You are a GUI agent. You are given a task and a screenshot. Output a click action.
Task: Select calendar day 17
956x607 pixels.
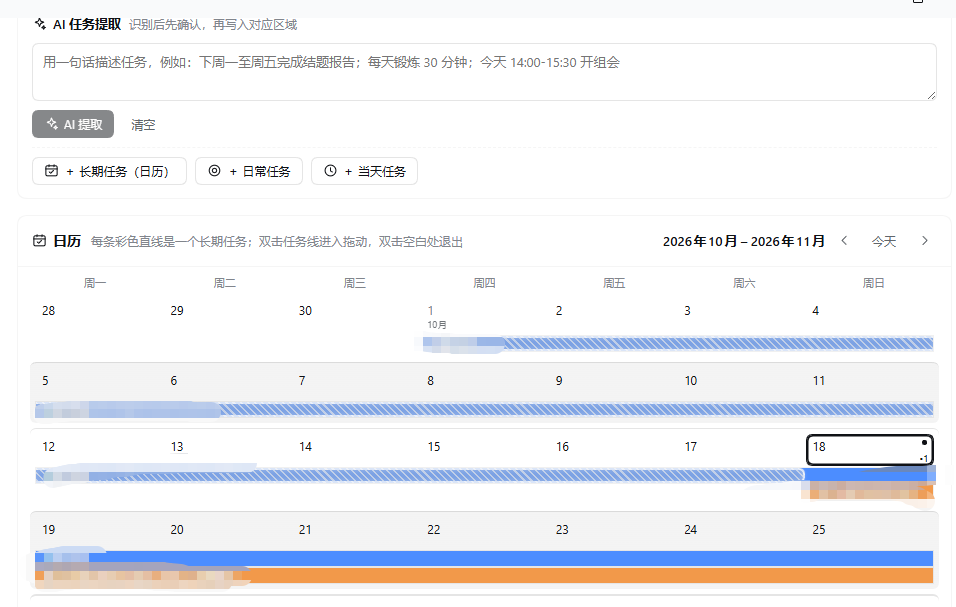point(691,447)
